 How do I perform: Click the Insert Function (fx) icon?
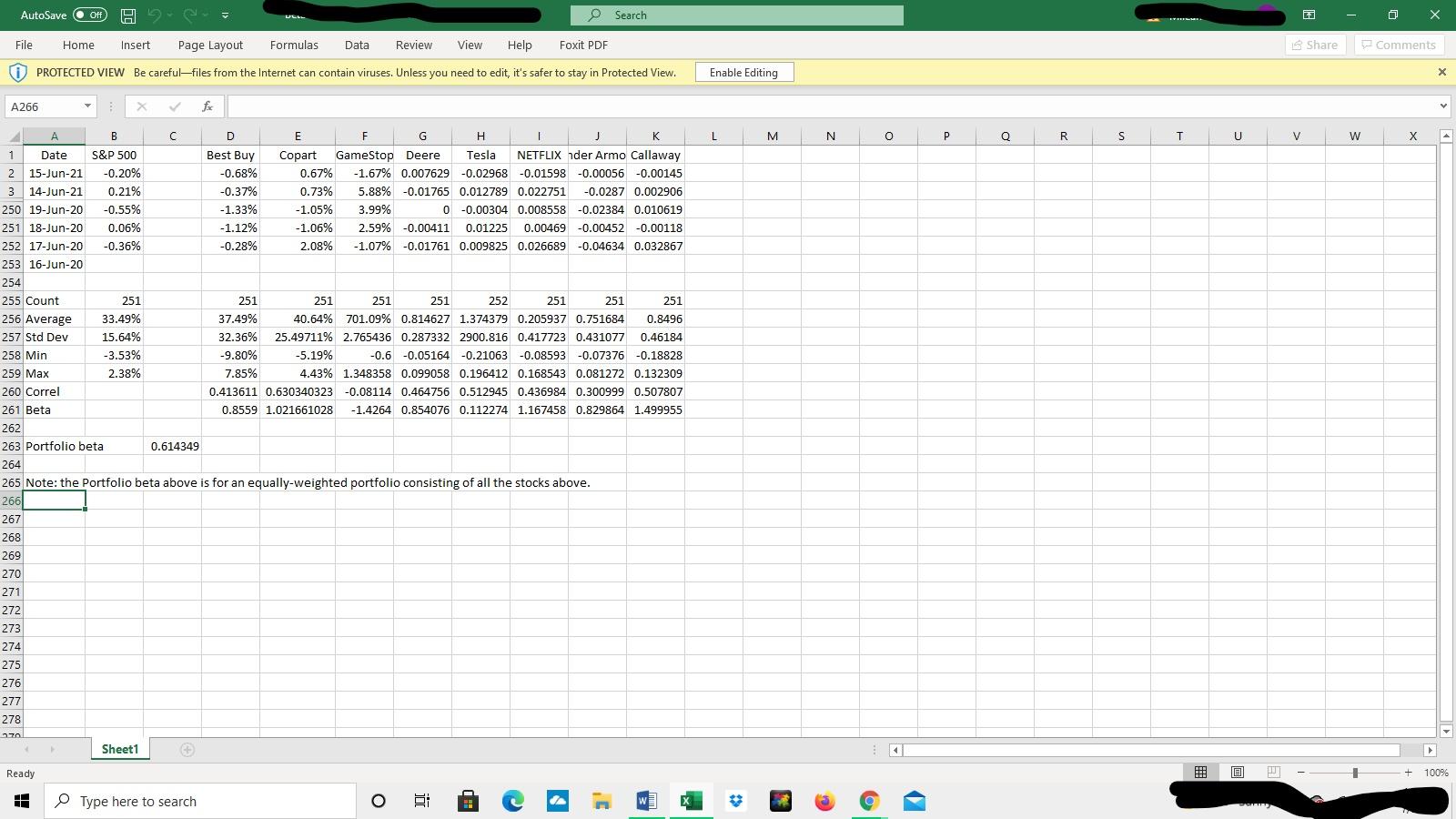point(207,106)
